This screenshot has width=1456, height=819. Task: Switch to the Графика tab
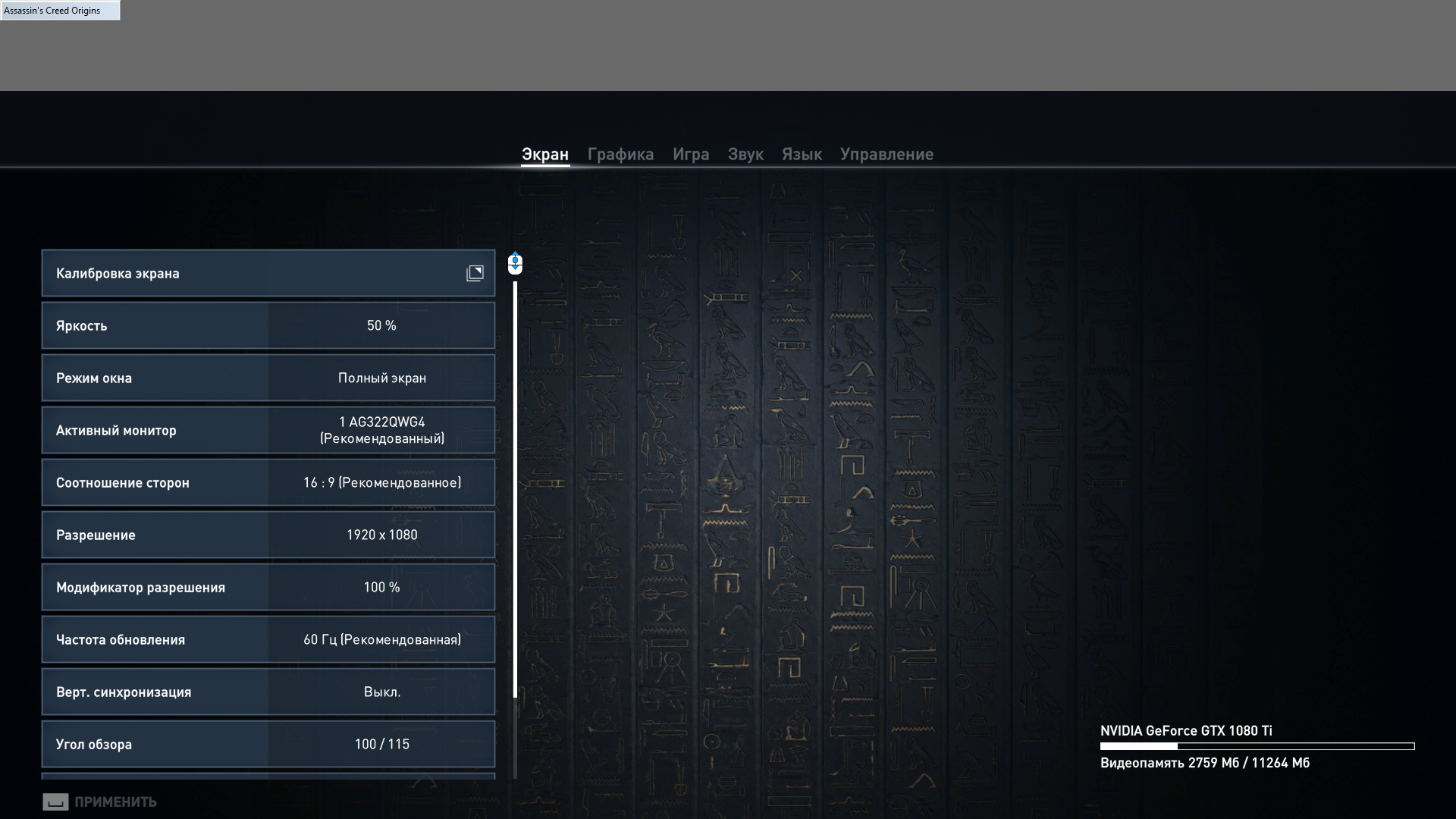620,154
